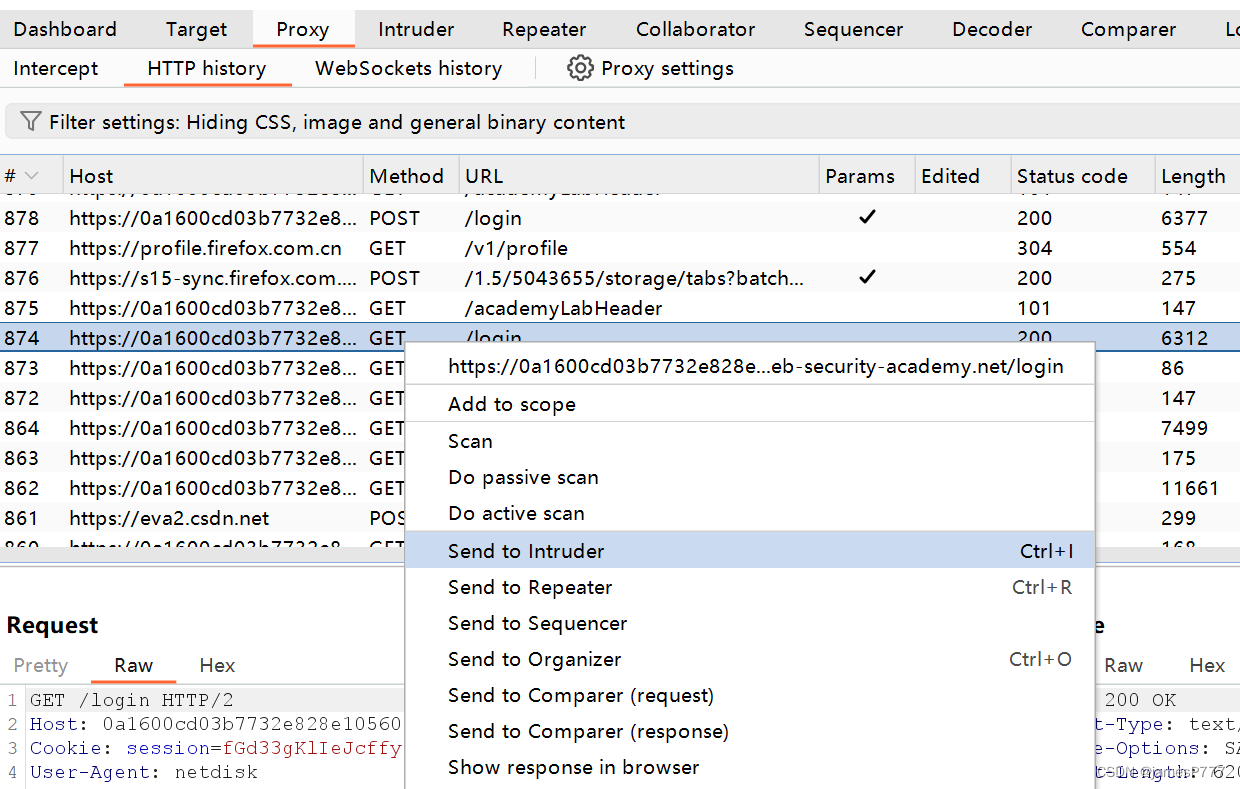Switch to the Dashboard tab
Screen dimensions: 1240x789
pyautogui.click(x=64, y=29)
